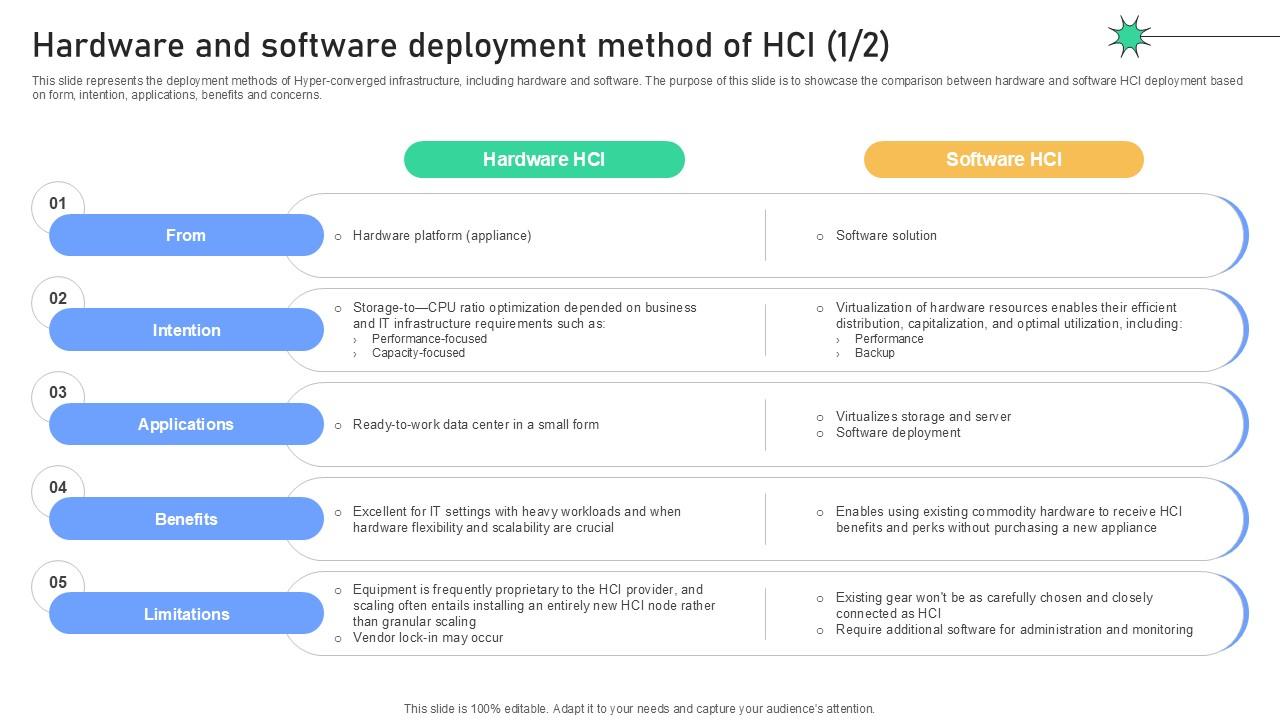Click 'Ready-to-work data center' text
Image resolution: width=1280 pixels, height=720 pixels.
(x=476, y=425)
